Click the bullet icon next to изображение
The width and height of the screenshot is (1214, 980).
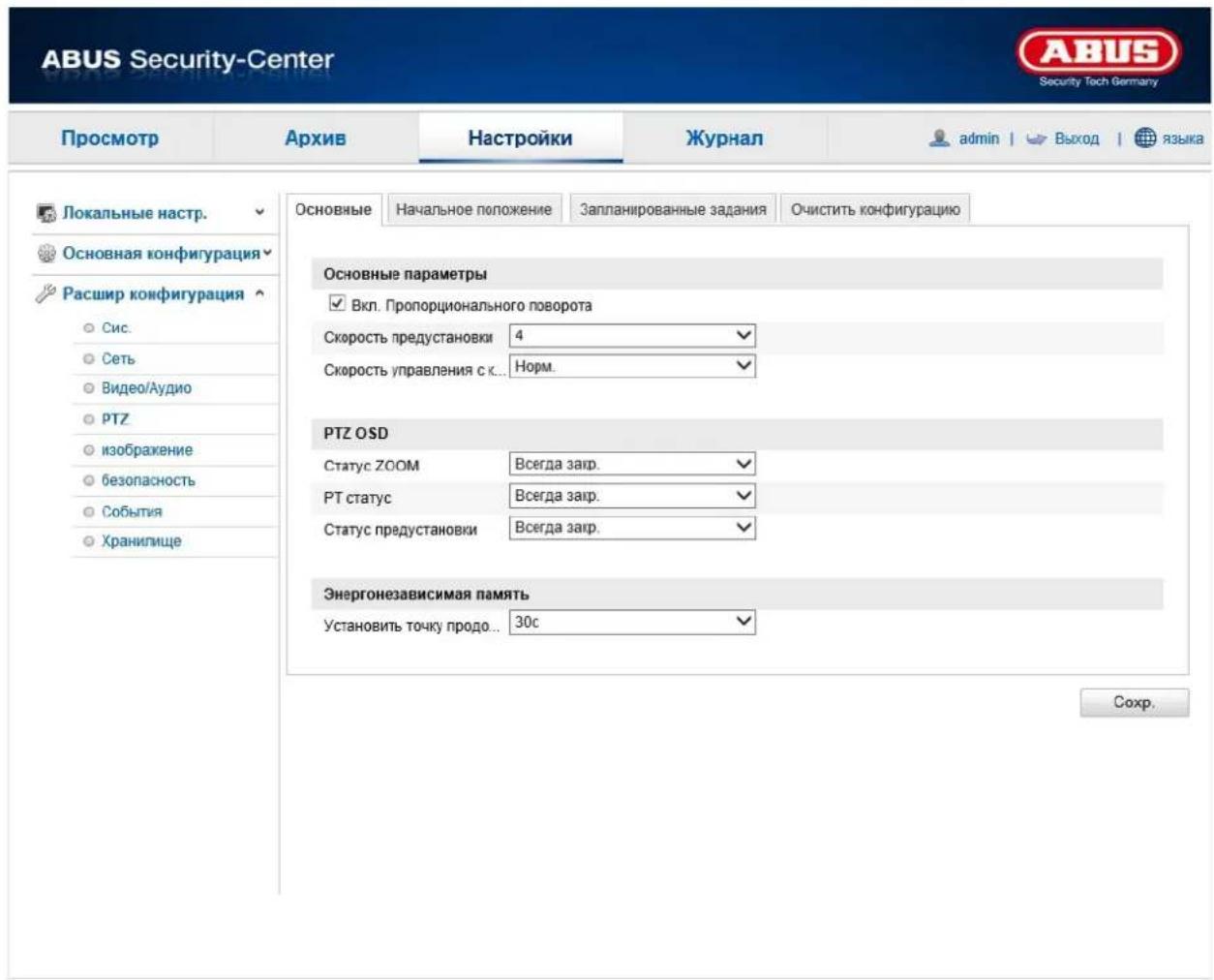(x=89, y=450)
